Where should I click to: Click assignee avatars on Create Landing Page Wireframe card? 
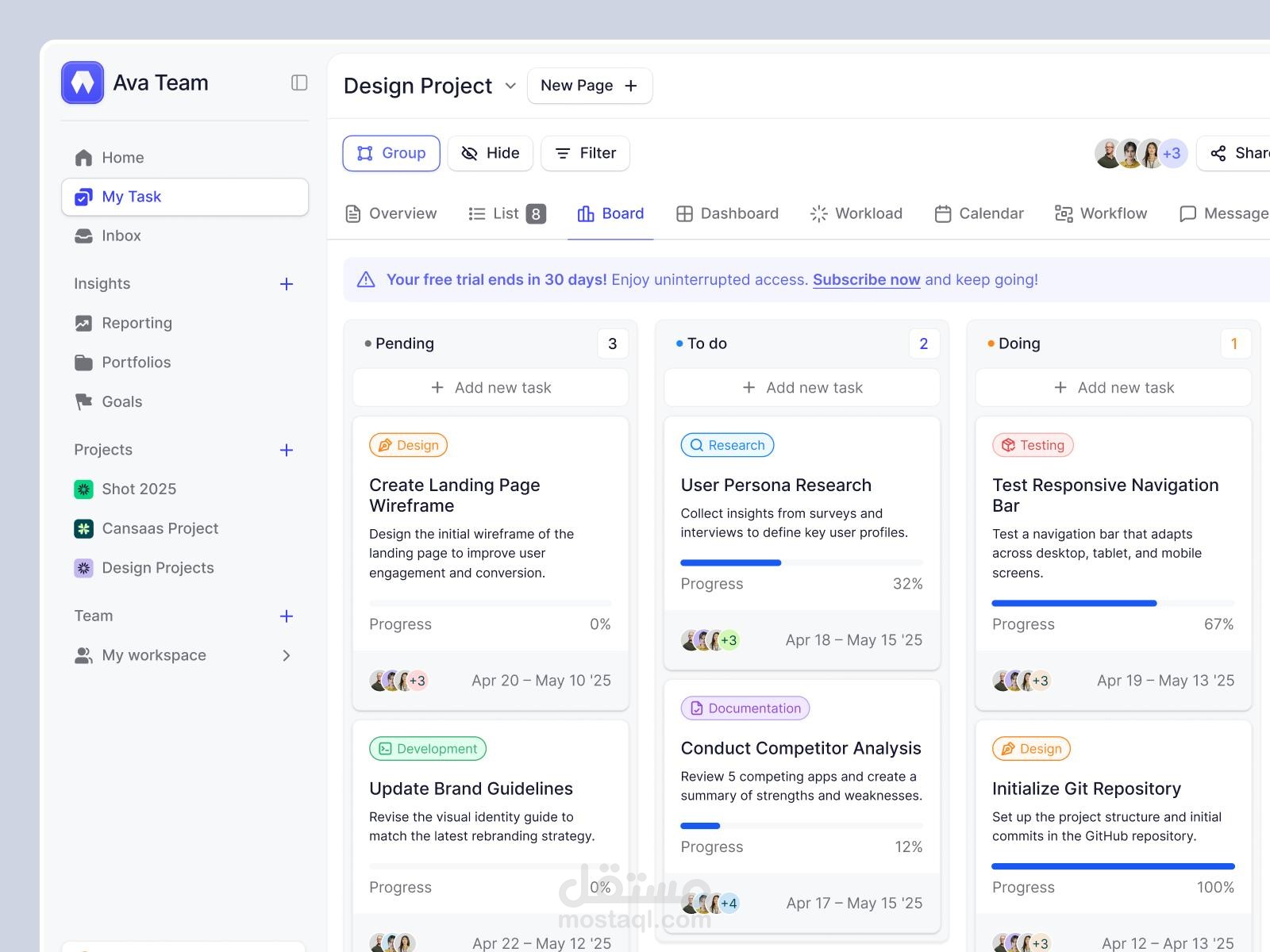398,681
